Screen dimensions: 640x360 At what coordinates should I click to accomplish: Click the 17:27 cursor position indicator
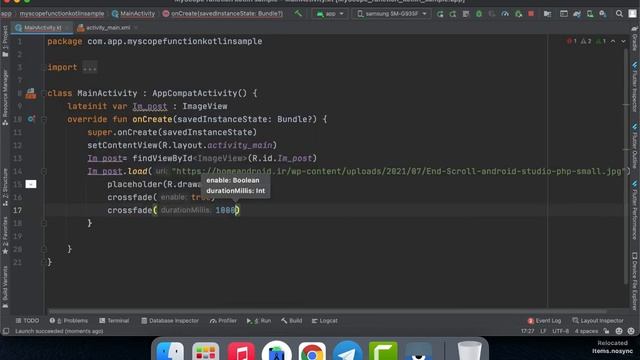527,331
